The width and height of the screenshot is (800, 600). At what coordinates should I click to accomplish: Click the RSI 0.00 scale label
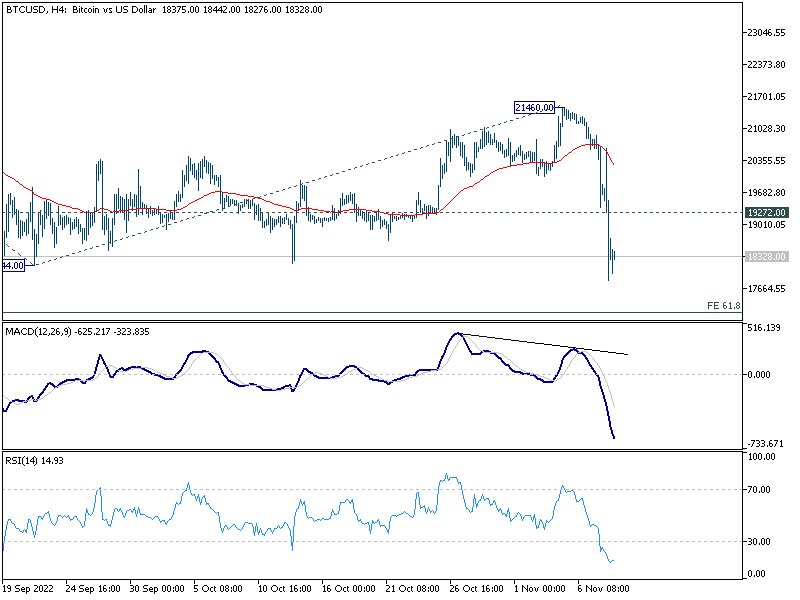tap(756, 574)
